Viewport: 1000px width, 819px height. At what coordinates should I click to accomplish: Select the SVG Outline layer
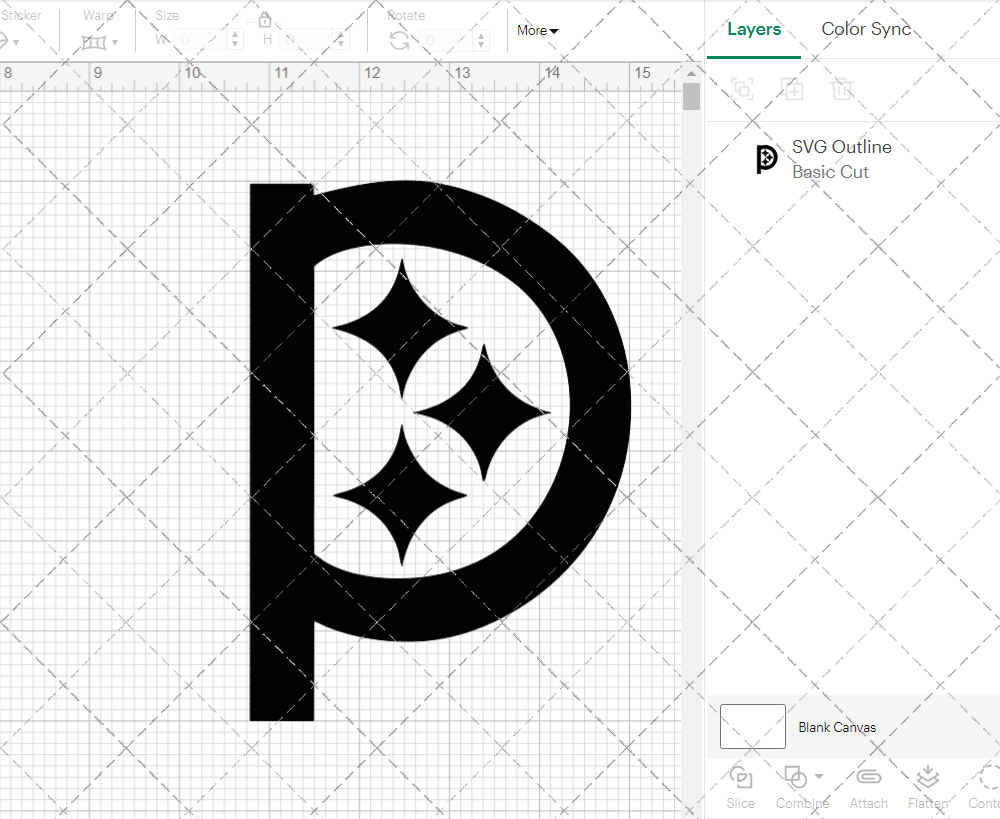point(840,159)
